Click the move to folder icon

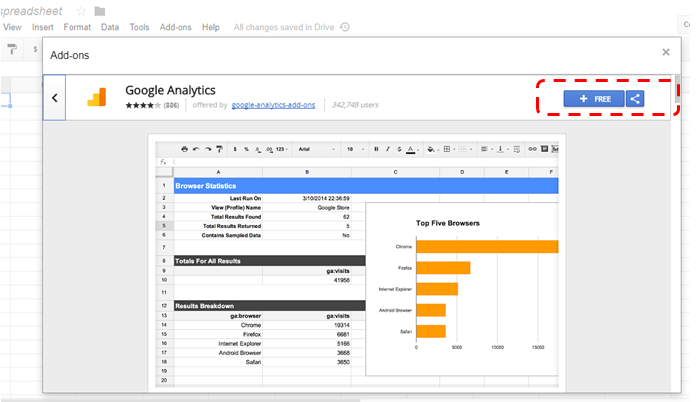click(x=100, y=11)
